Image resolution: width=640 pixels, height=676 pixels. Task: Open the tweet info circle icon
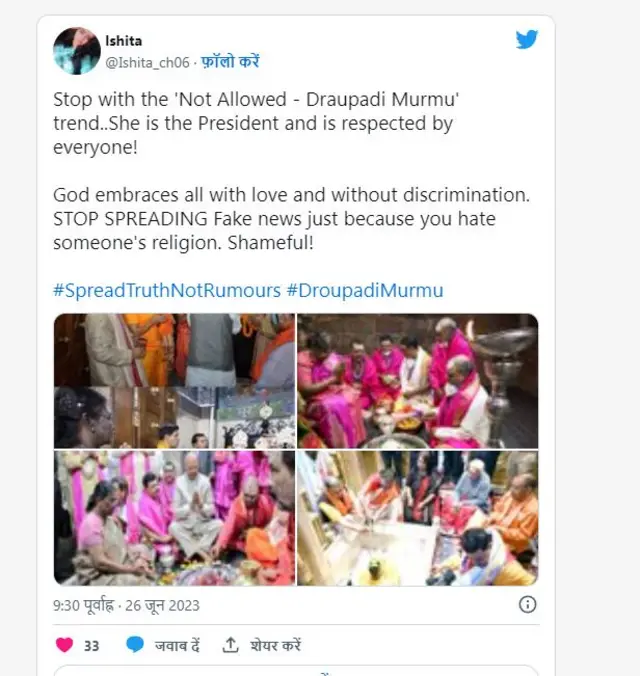[527, 604]
